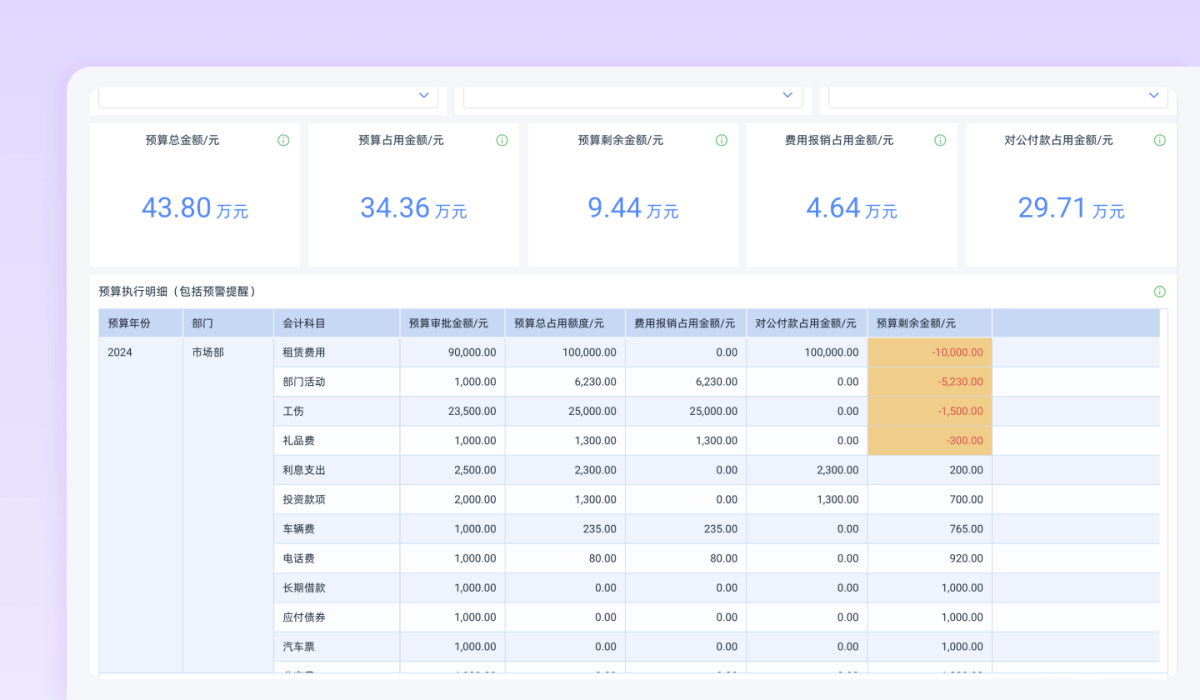Click info icon beside 预算执行明细 table title
The width and height of the screenshot is (1200, 700).
[1159, 292]
